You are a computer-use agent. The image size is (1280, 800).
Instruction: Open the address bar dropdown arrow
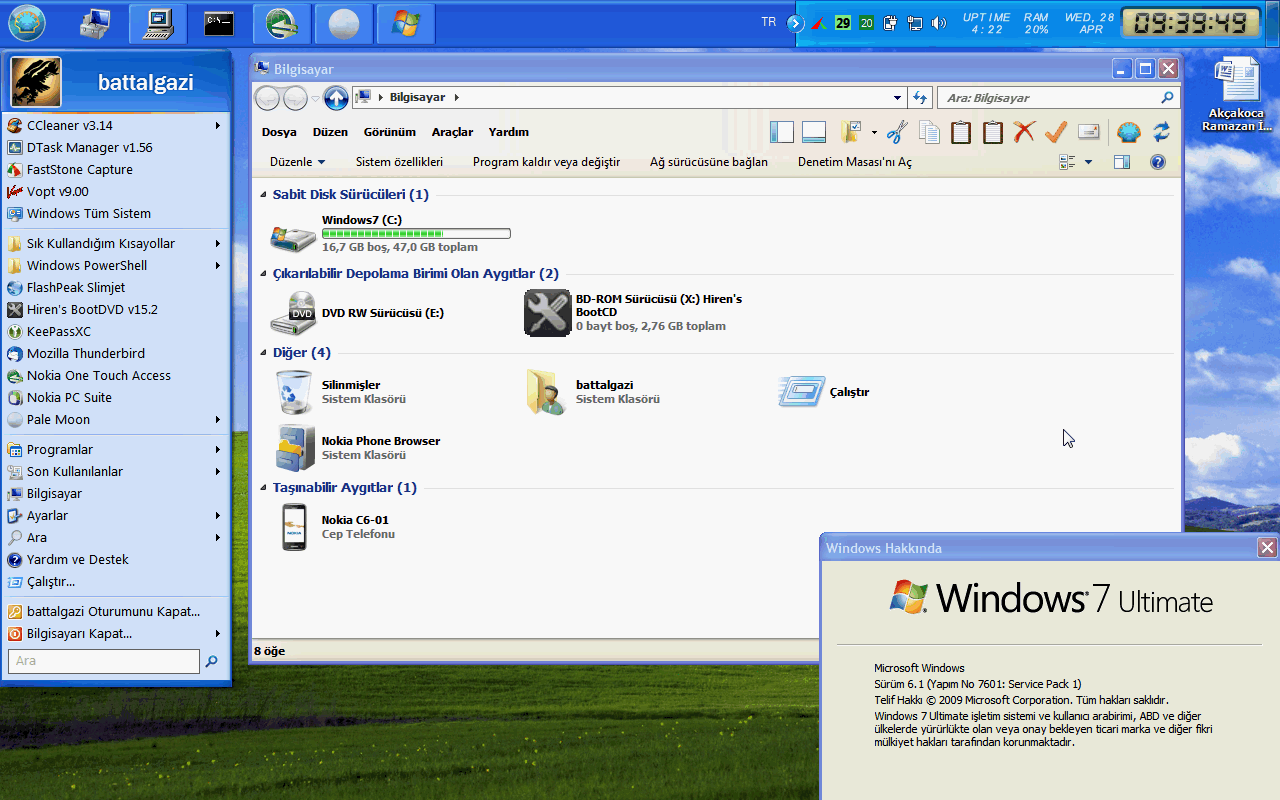[897, 98]
